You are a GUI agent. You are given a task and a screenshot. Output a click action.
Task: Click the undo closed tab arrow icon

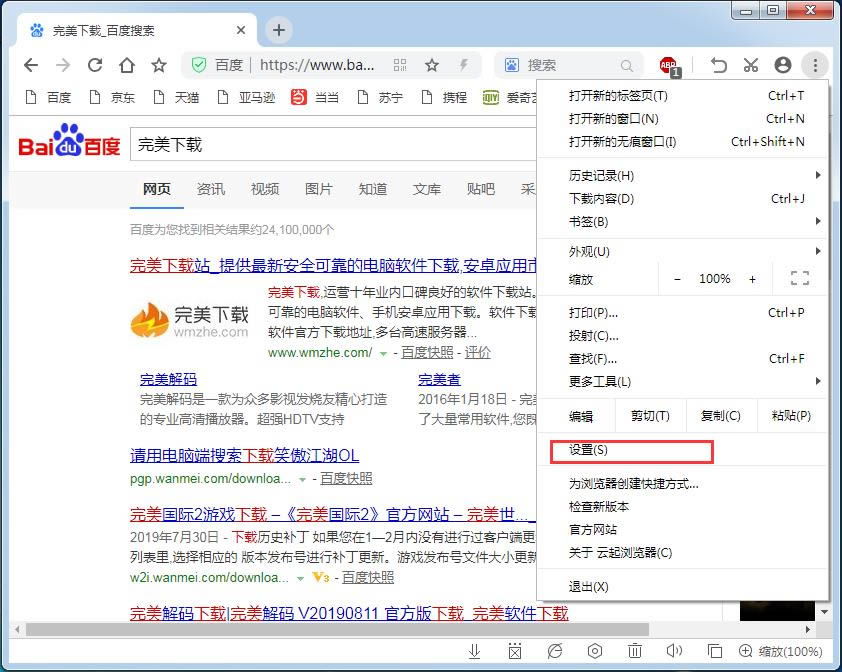[x=718, y=65]
